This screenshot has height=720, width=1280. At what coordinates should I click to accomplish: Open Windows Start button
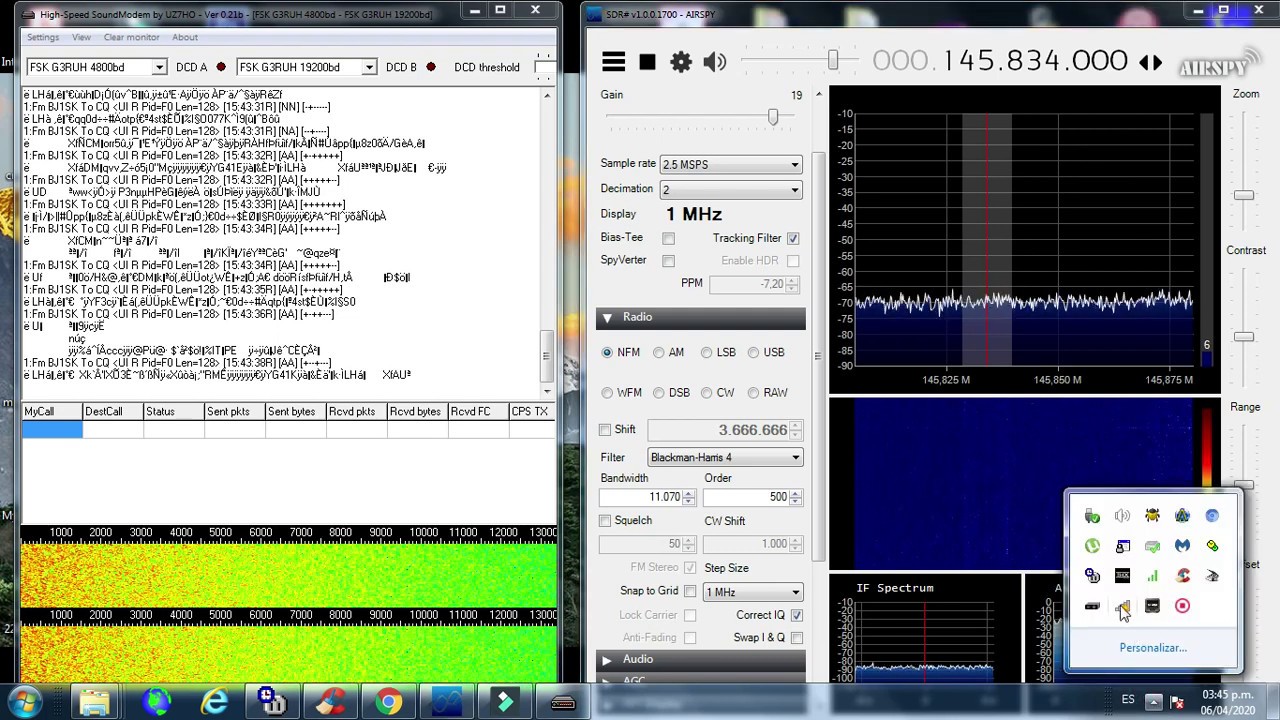coord(24,702)
